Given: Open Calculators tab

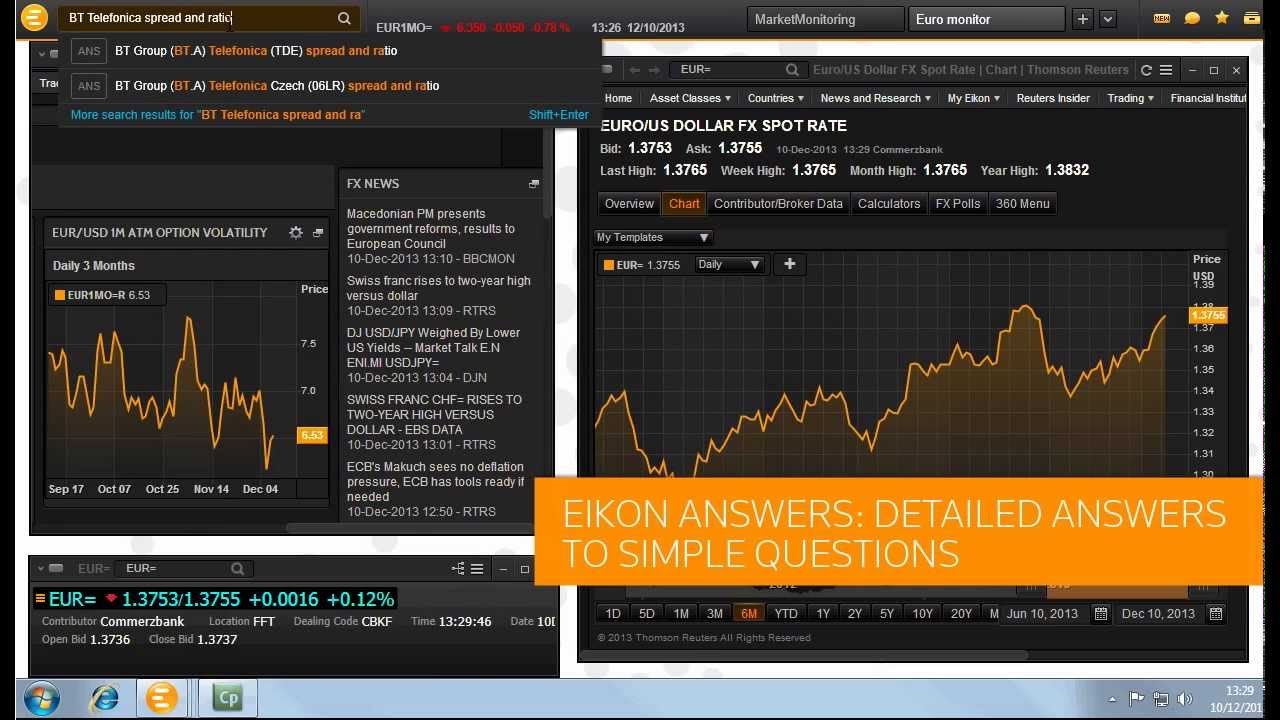Looking at the screenshot, I should click(889, 204).
